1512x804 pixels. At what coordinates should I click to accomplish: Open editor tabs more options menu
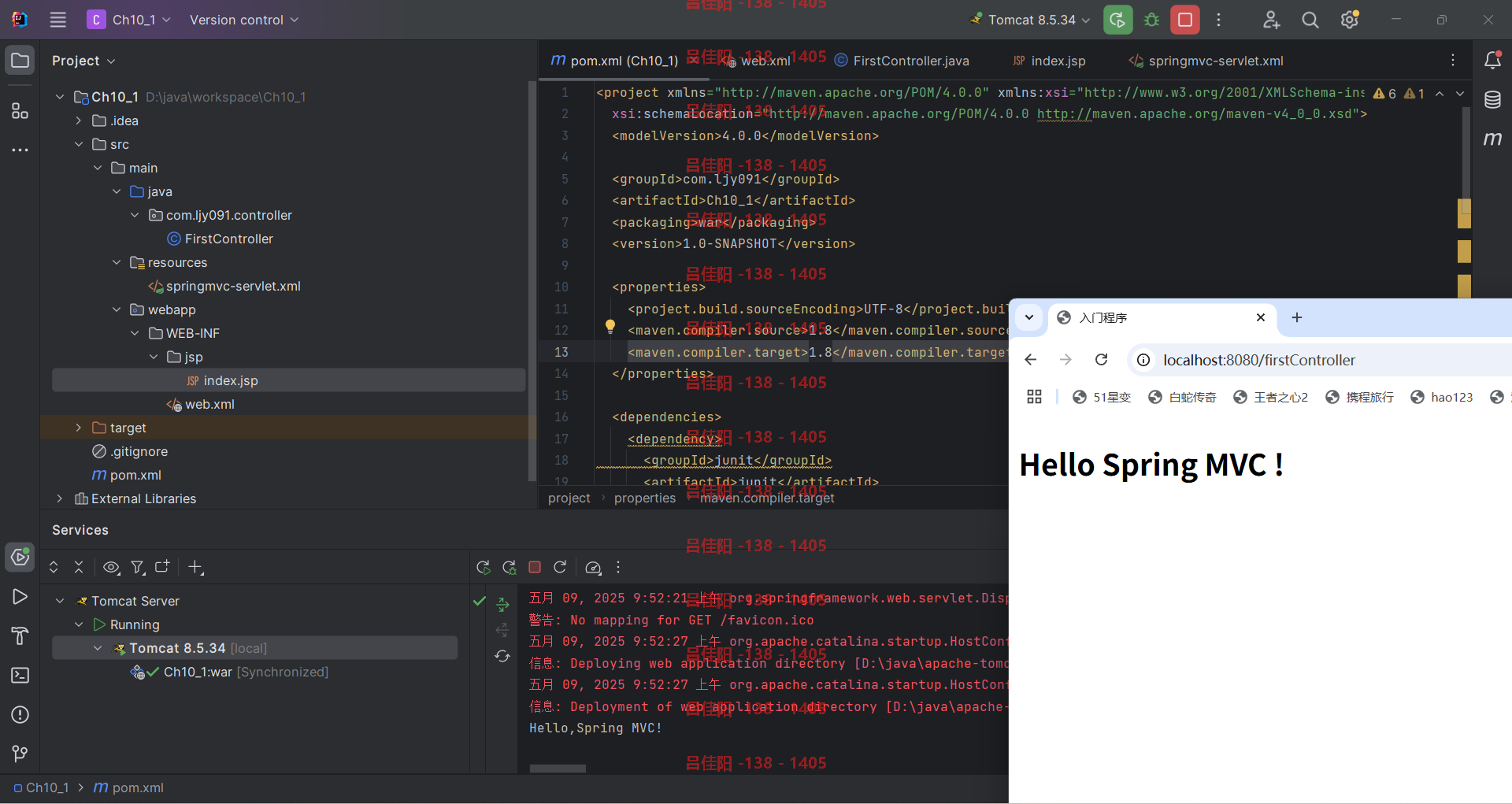point(1453,61)
